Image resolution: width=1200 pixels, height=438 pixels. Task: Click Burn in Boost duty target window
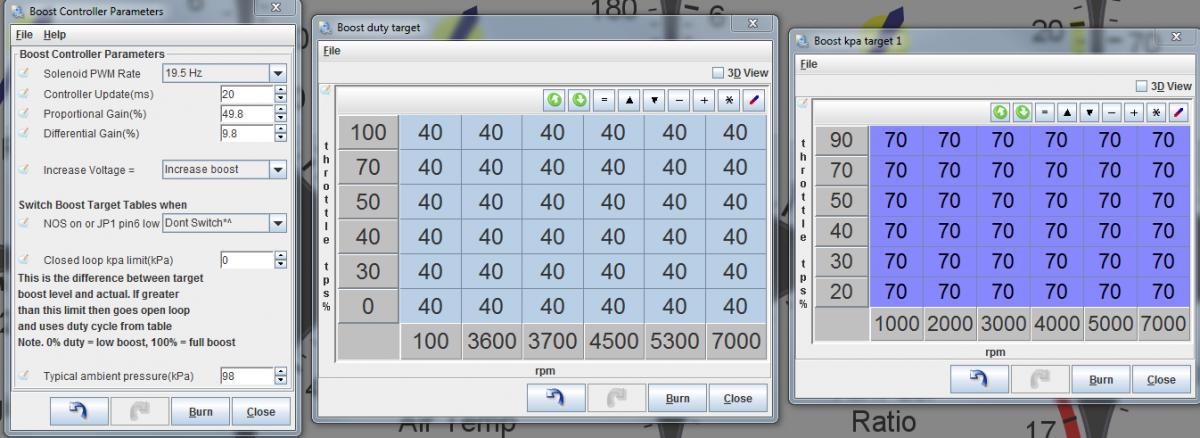click(677, 398)
